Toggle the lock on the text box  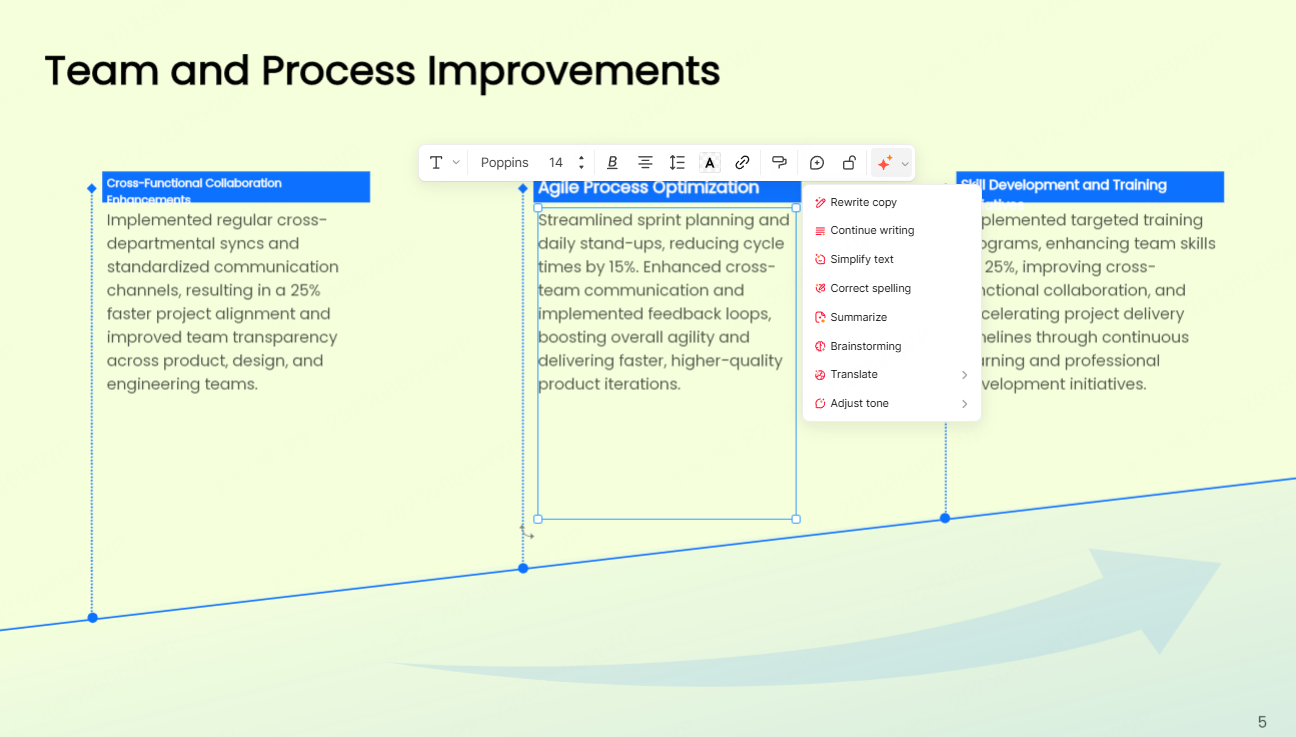[849, 162]
